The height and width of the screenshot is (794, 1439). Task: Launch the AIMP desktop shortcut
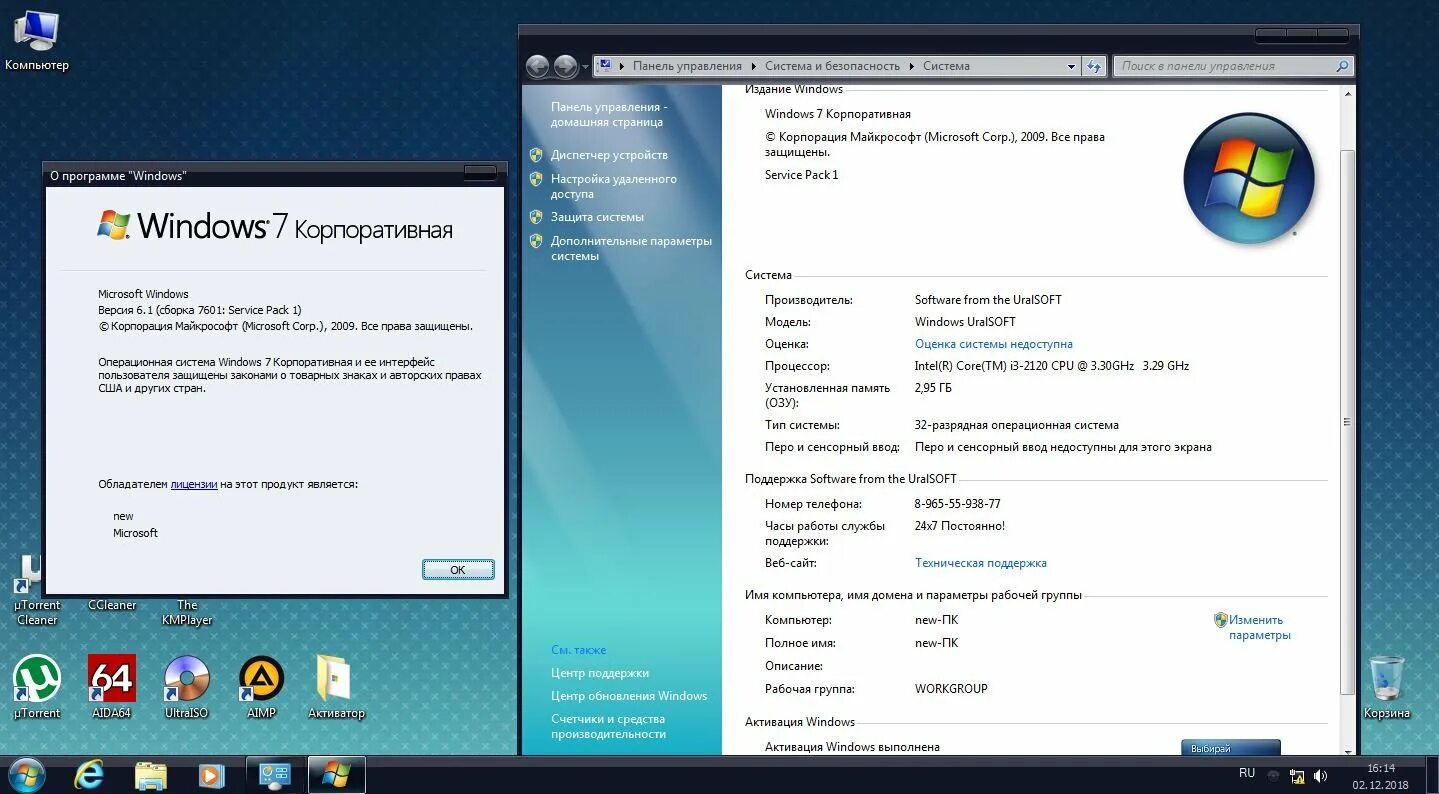click(x=262, y=686)
